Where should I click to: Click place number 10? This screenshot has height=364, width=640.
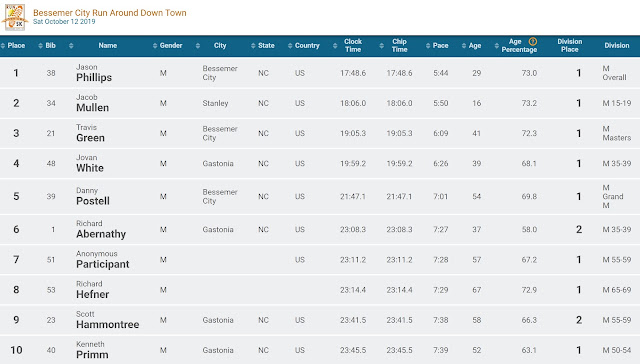point(16,350)
